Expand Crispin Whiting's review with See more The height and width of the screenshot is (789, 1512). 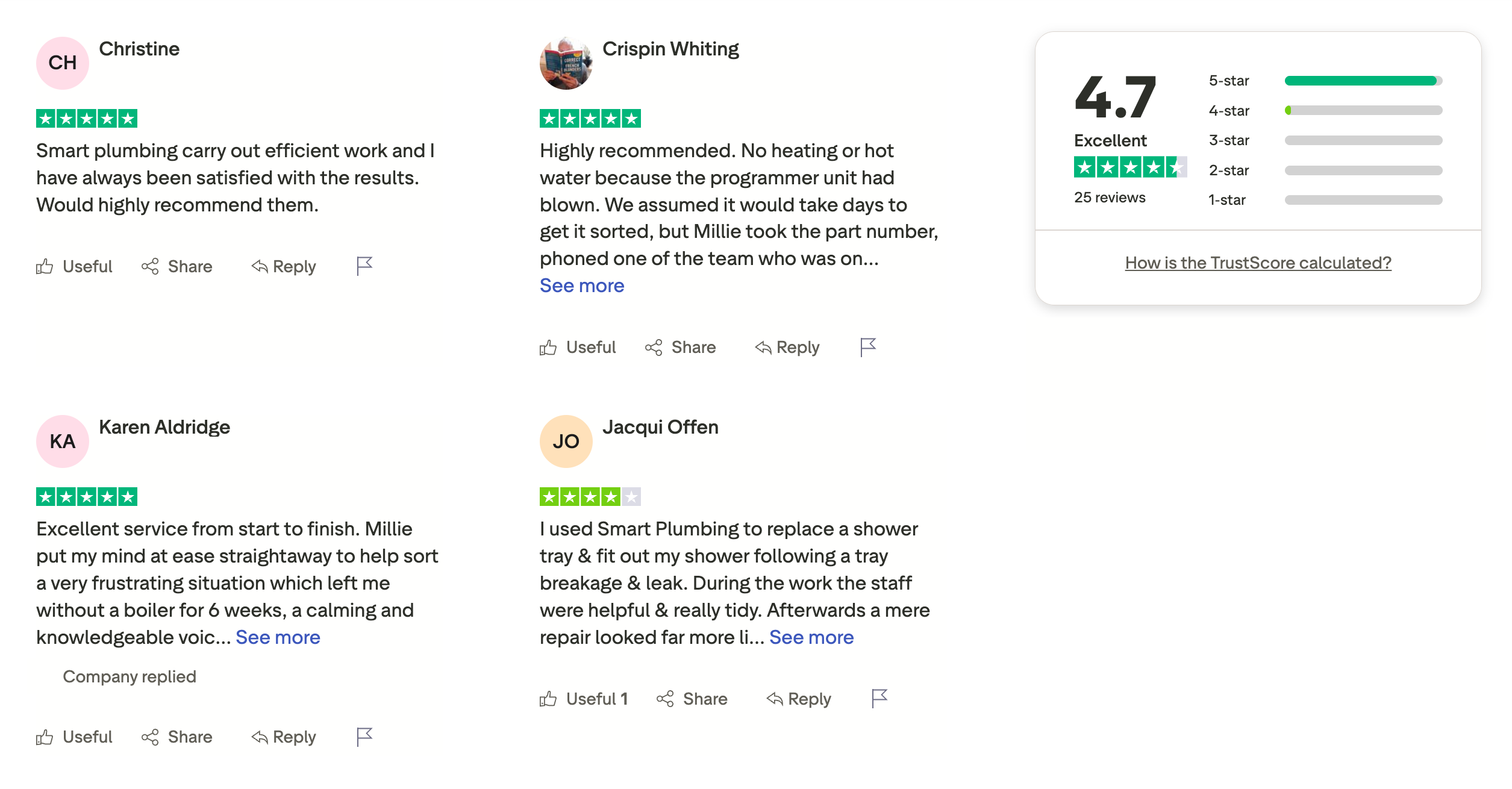point(582,285)
